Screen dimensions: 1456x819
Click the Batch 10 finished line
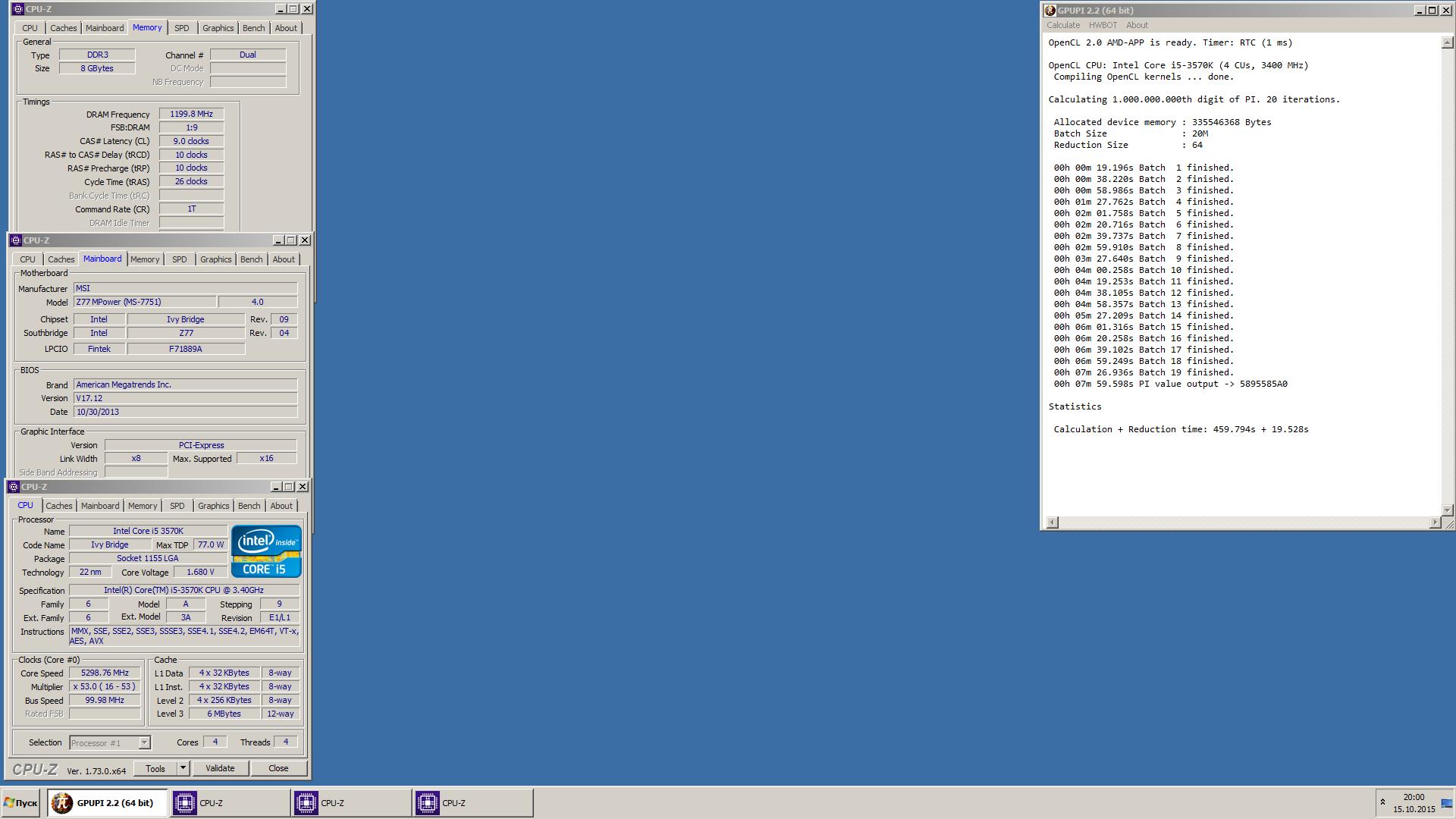click(x=1144, y=270)
